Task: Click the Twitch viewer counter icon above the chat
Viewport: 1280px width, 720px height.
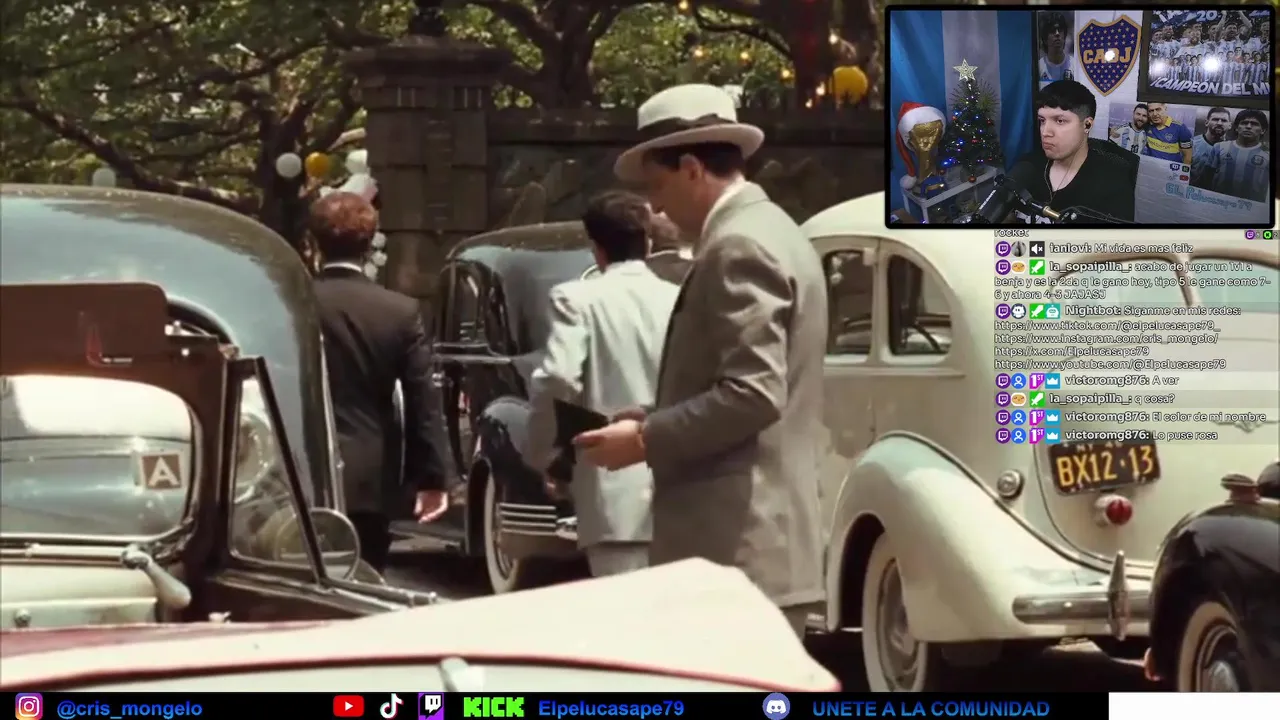Action: [x=1250, y=234]
